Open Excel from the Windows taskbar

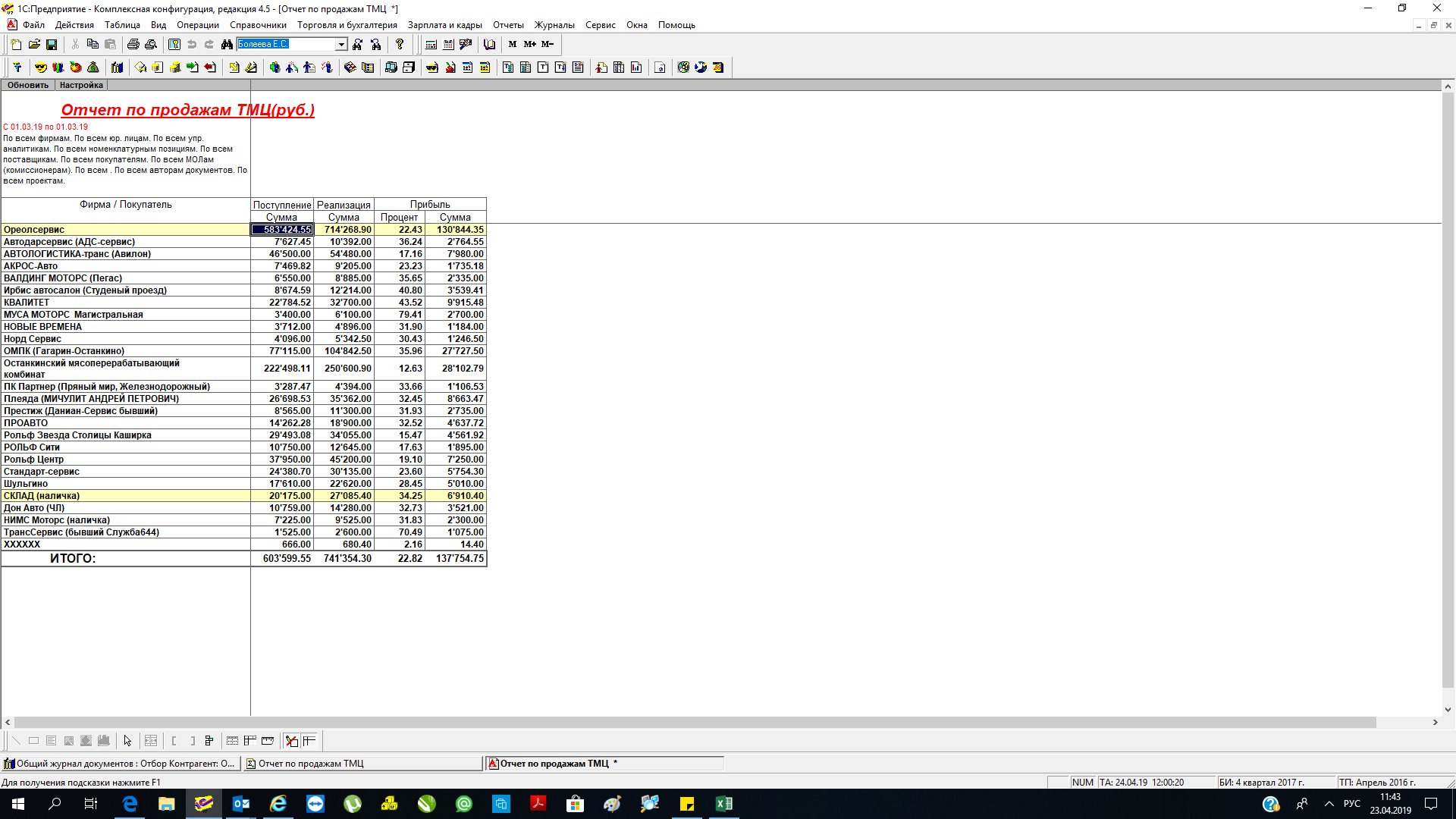point(723,804)
